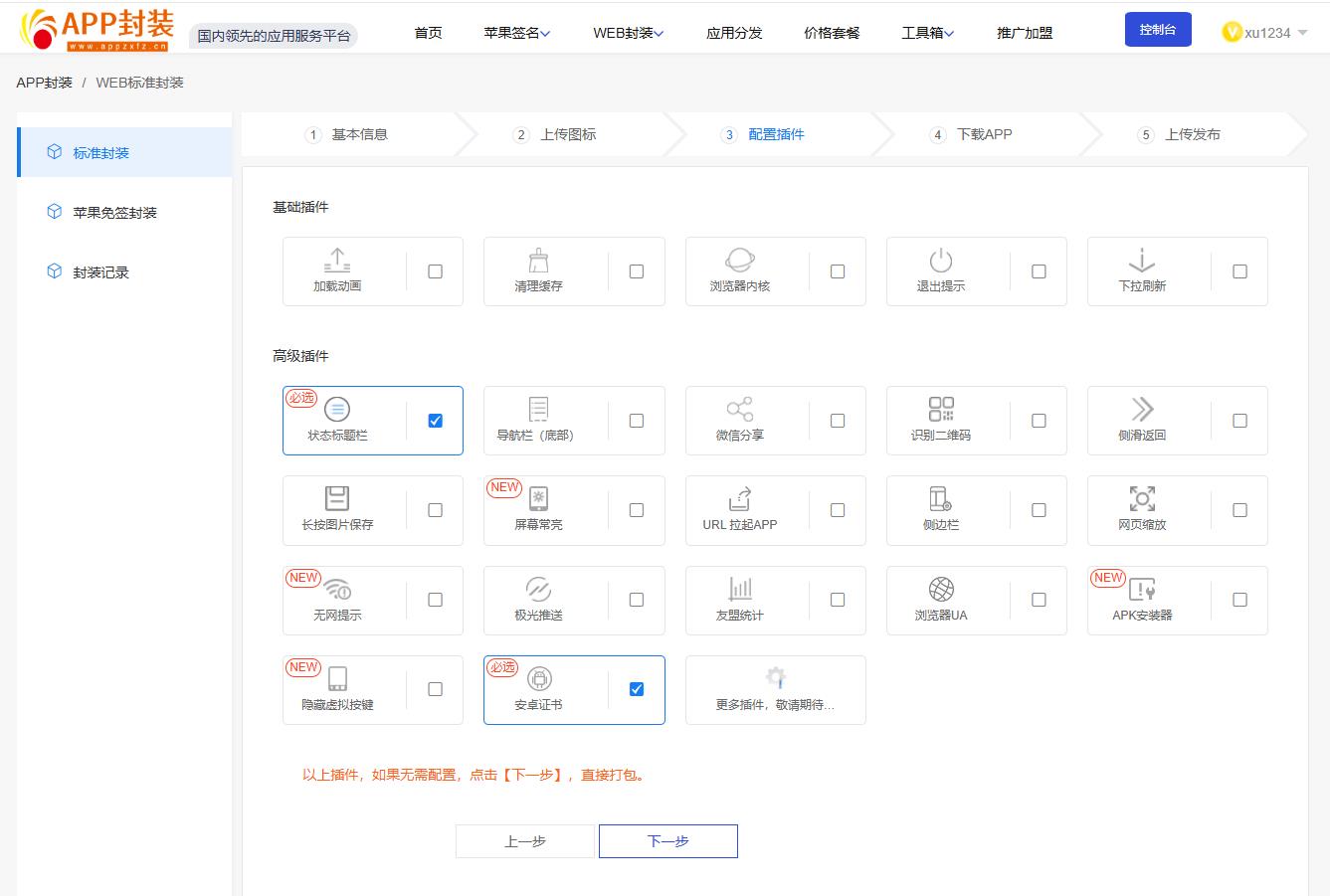
Task: Expand the 苹果签名 dropdown menu
Action: click(x=516, y=33)
